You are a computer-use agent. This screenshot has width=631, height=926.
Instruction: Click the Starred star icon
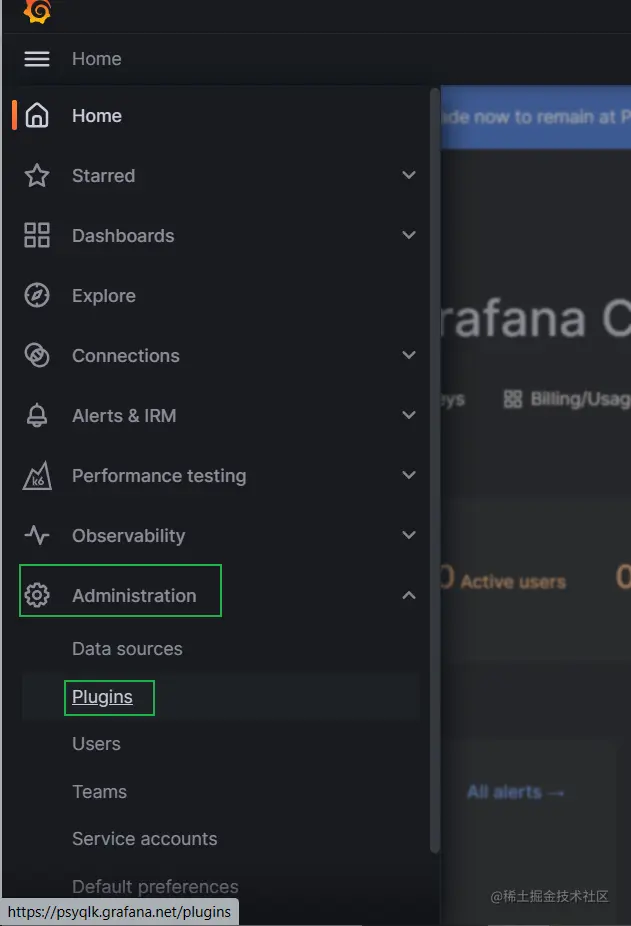[x=37, y=176]
